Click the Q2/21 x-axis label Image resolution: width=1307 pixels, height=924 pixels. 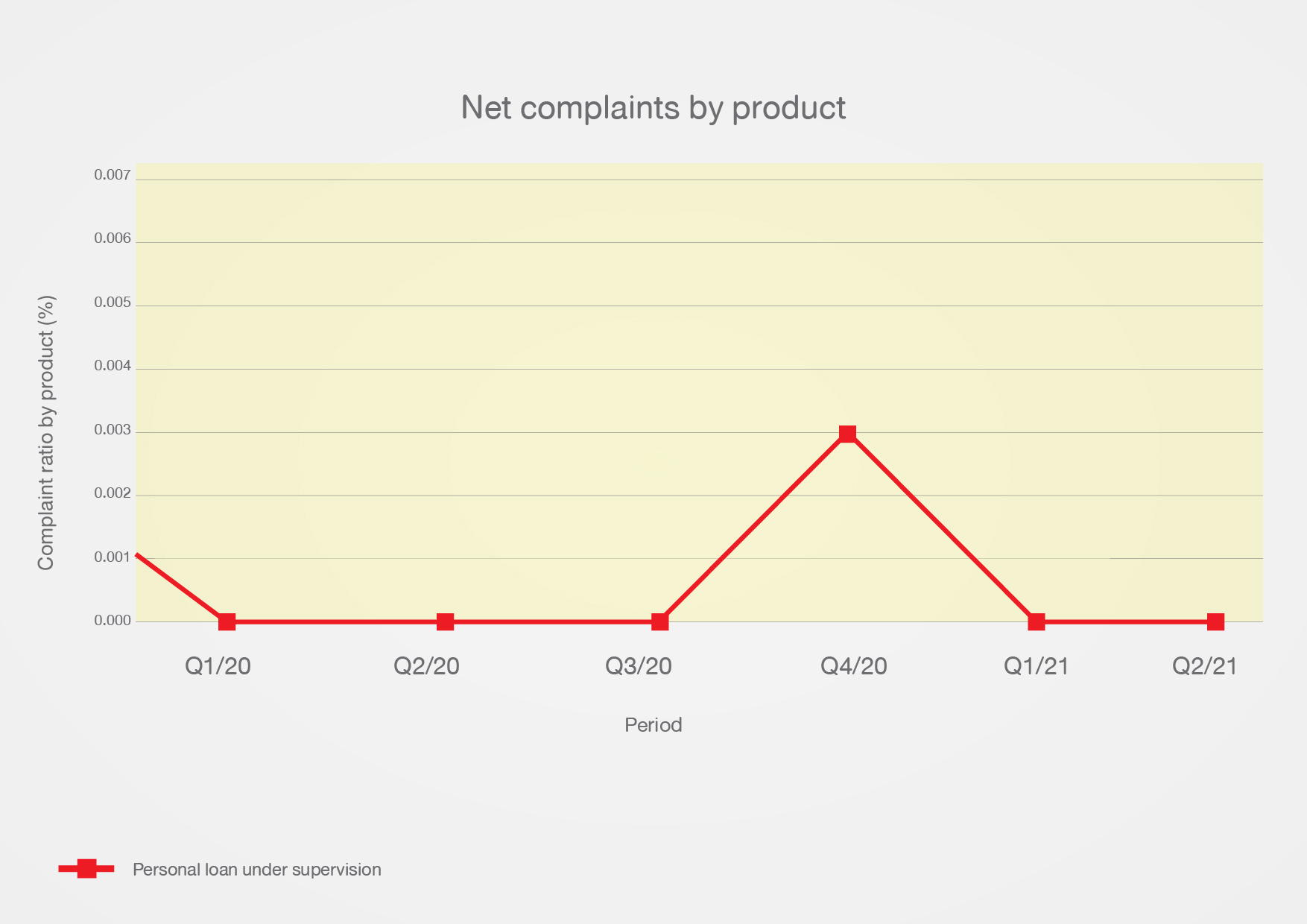[1204, 666]
